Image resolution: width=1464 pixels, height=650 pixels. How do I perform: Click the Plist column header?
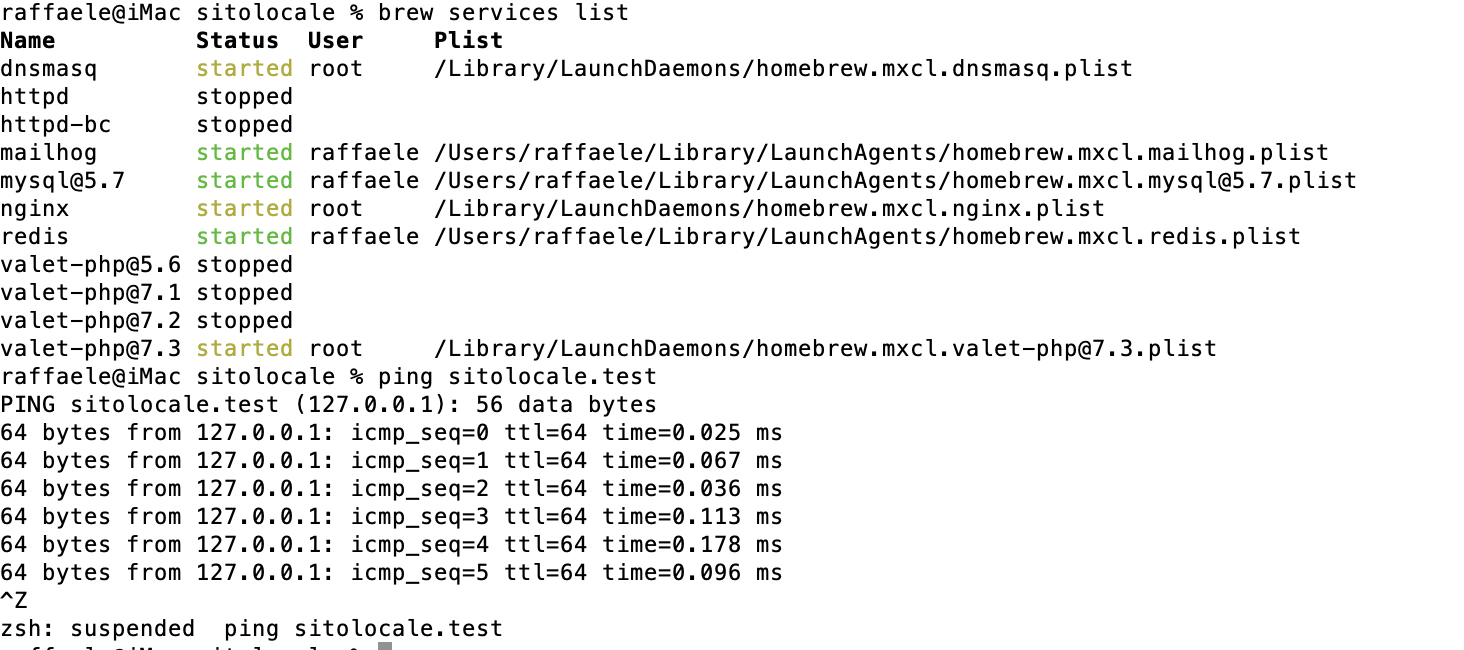click(x=468, y=41)
